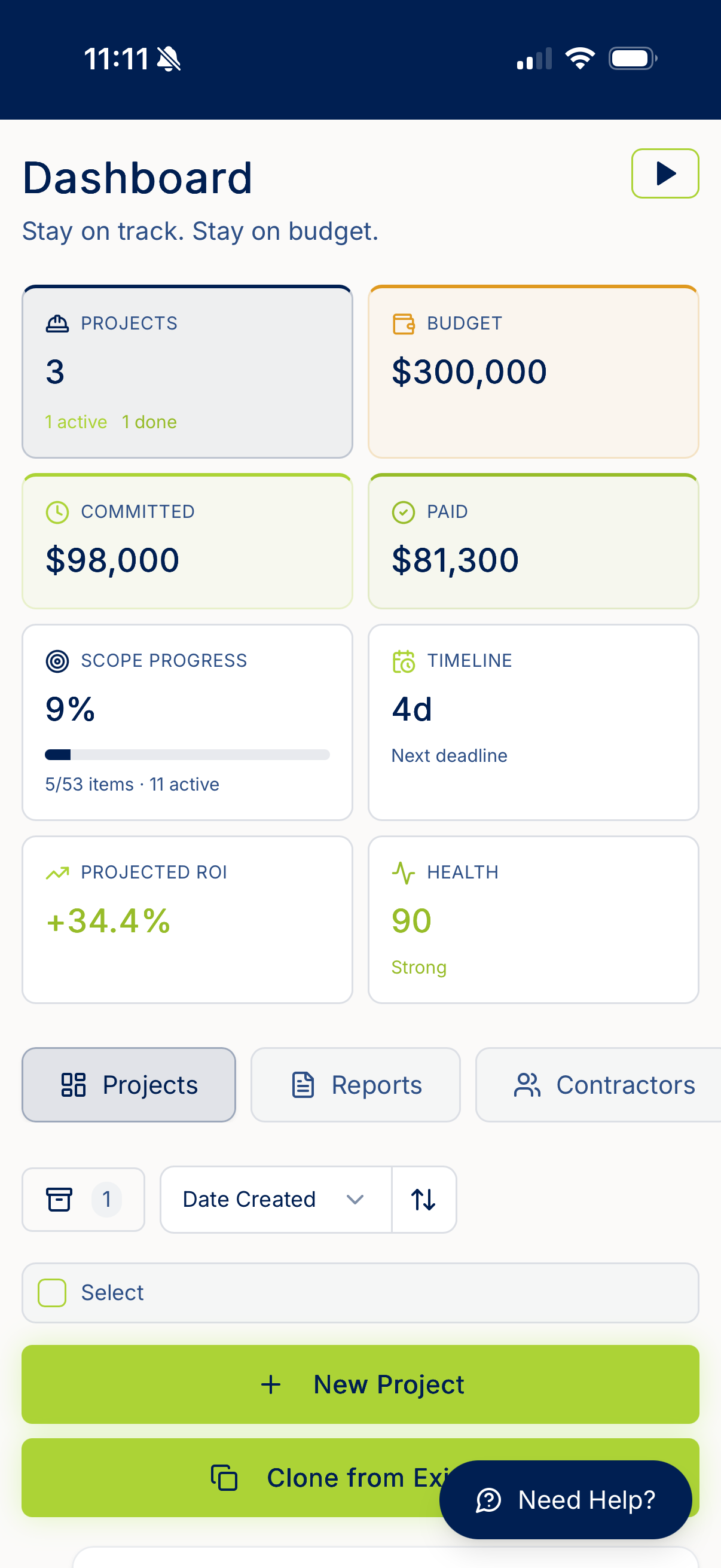This screenshot has width=721, height=1568.
Task: Toggle archived projects filter button
Action: pos(83,1199)
